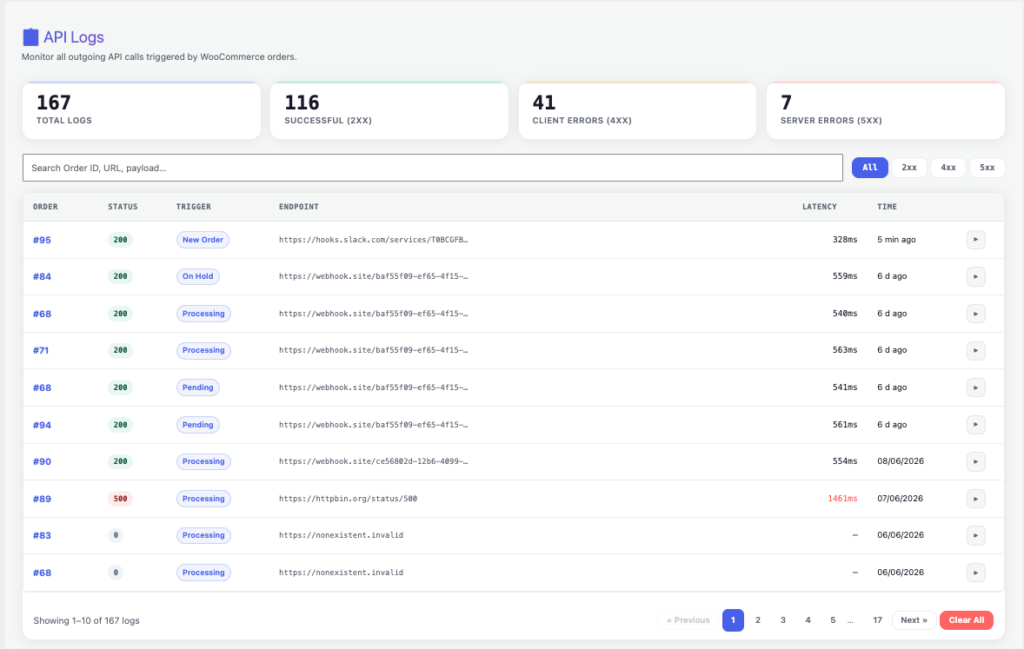This screenshot has height=649, width=1024.
Task: Click current page 1 button
Action: (x=733, y=620)
